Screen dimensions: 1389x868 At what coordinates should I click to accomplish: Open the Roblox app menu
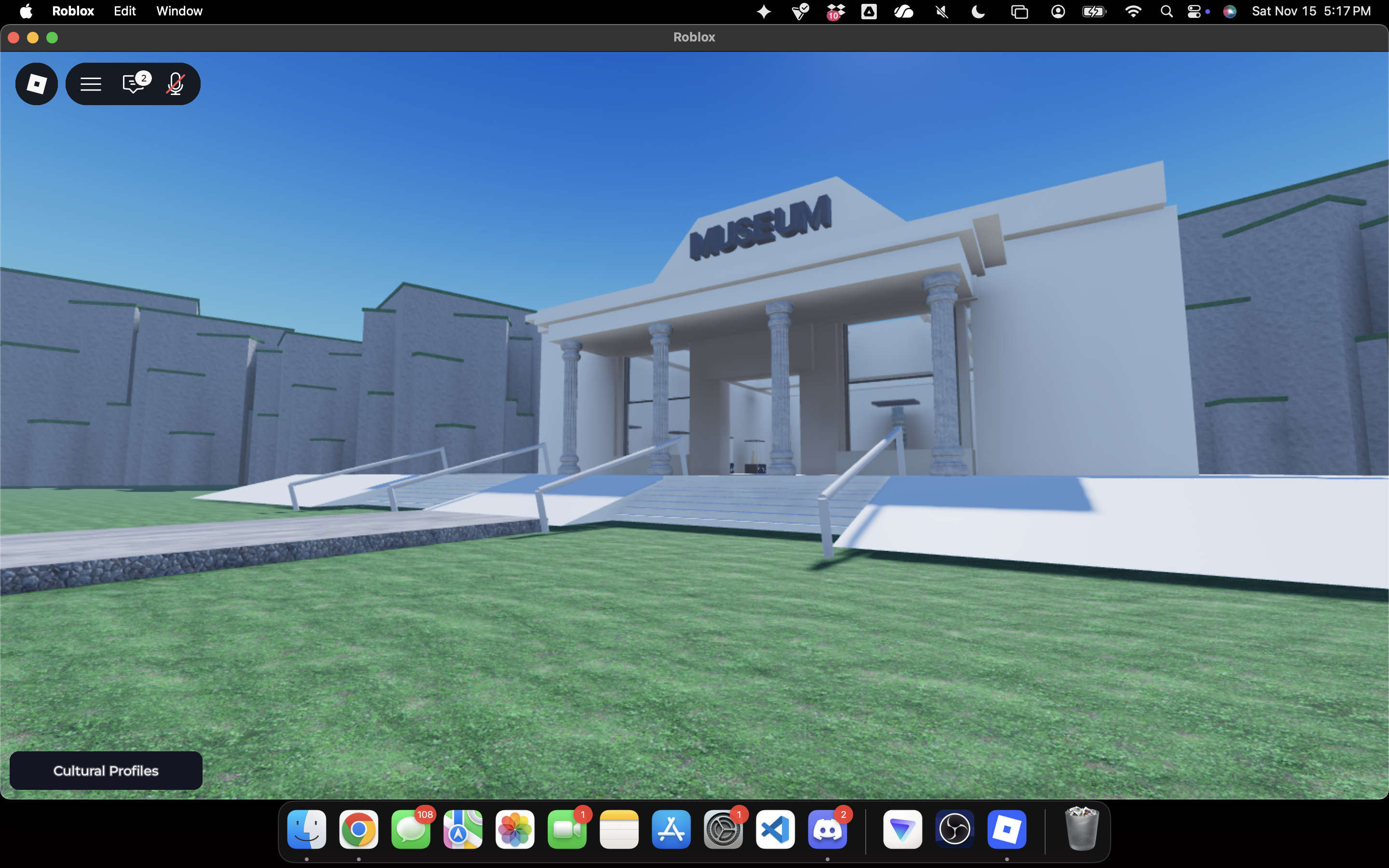(x=73, y=11)
